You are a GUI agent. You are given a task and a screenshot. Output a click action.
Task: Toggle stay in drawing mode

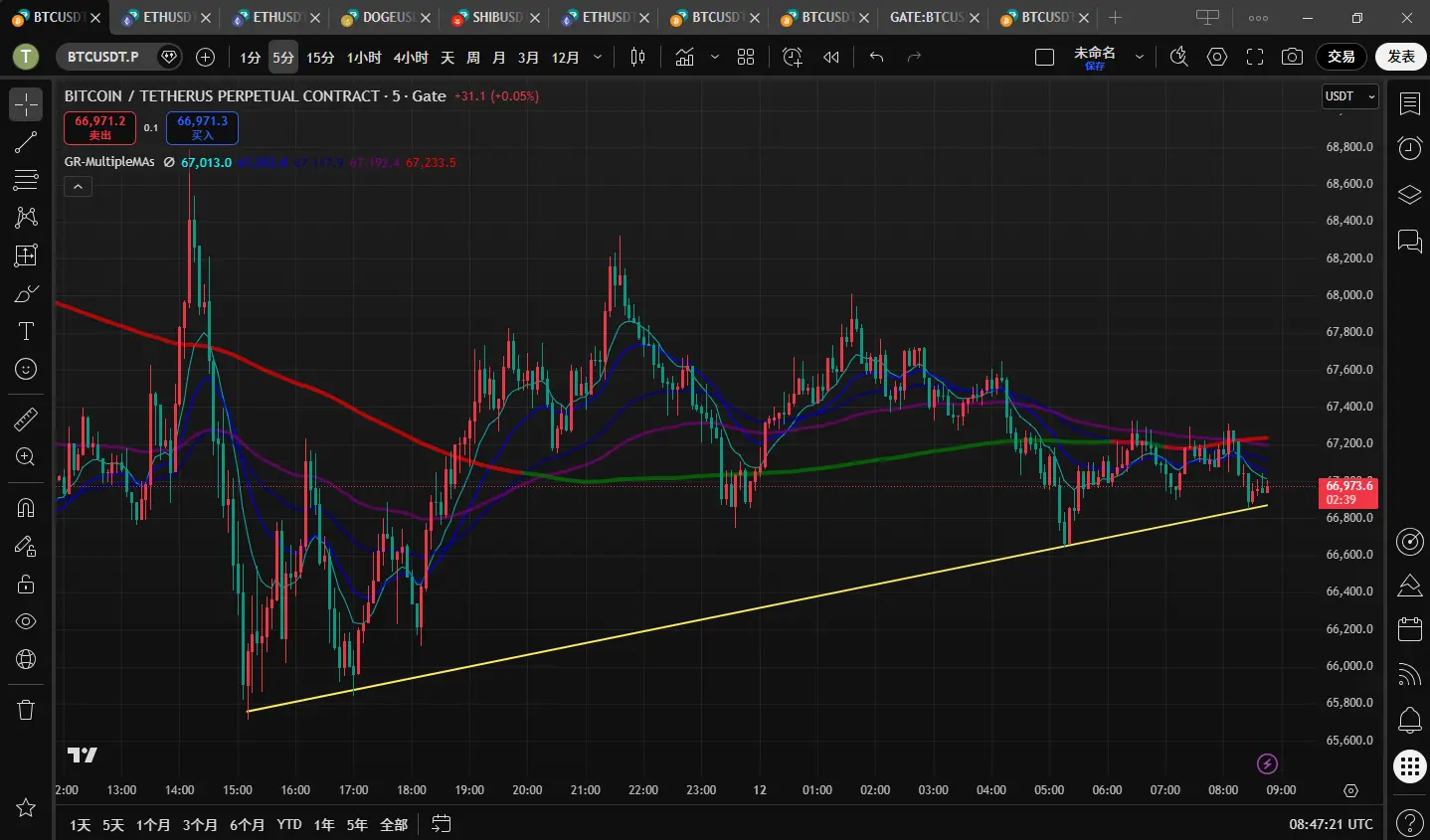tap(26, 546)
